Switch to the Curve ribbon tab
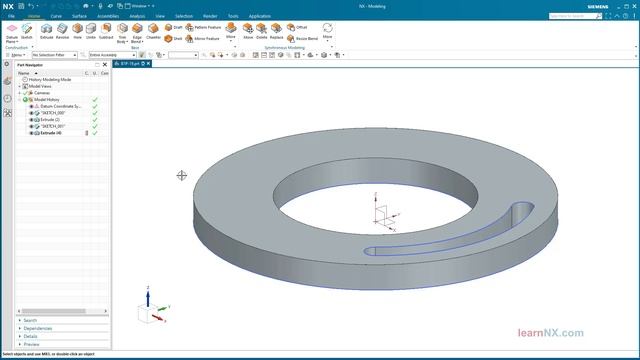Image resolution: width=640 pixels, height=360 pixels. (56, 16)
